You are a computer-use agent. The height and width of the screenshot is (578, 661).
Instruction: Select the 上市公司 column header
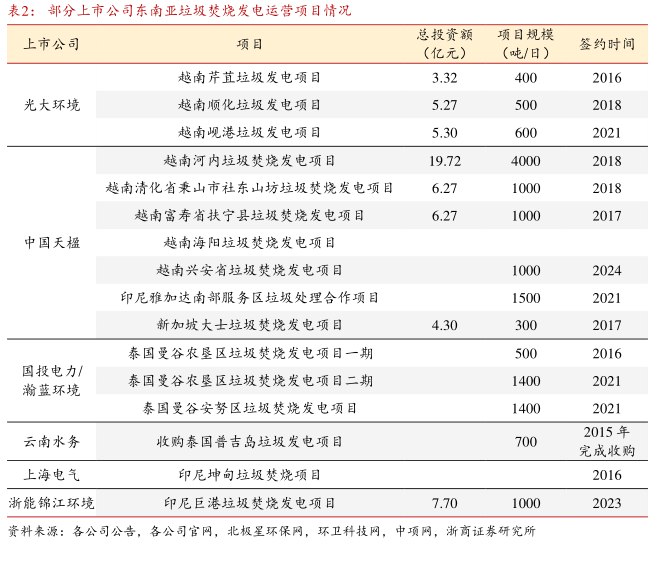point(51,44)
